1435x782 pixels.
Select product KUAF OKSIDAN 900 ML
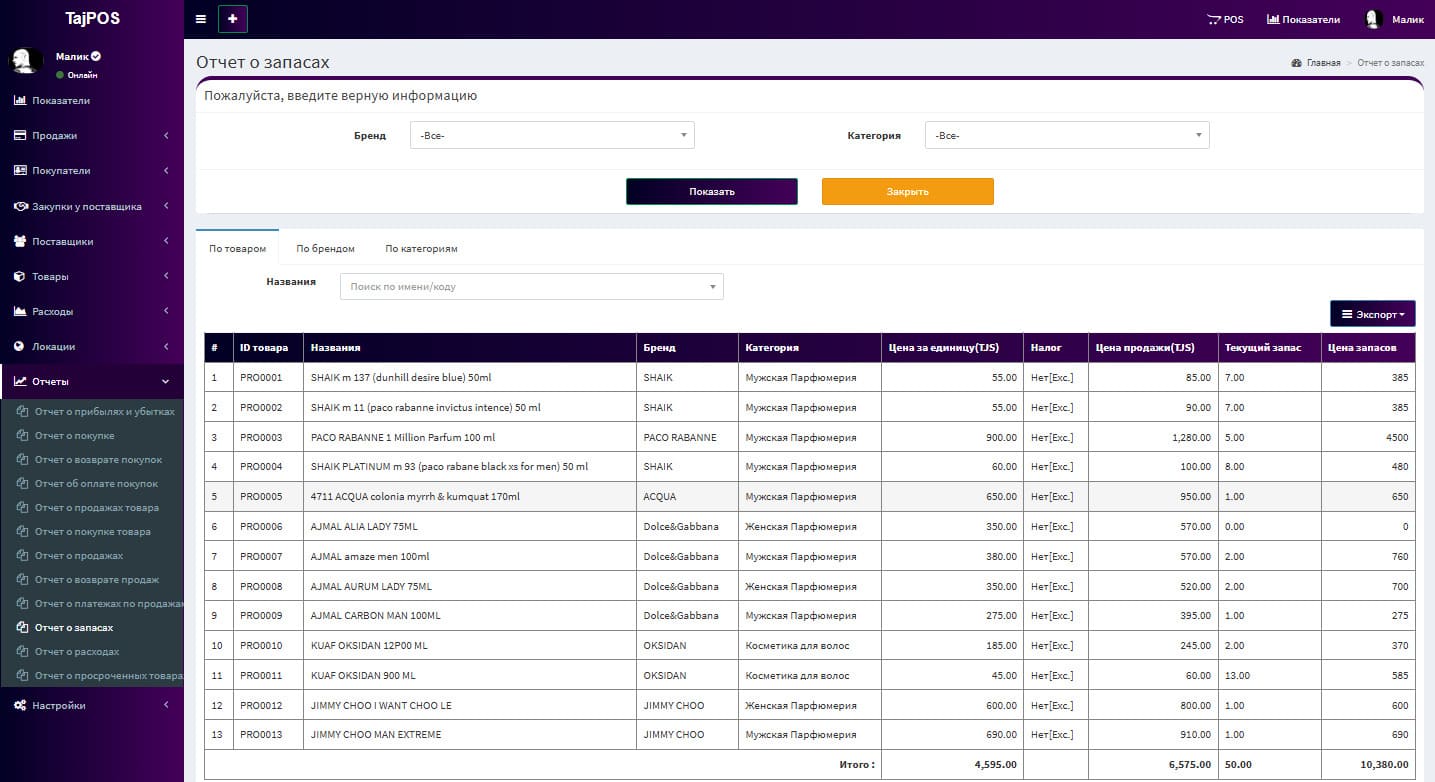tap(470, 675)
